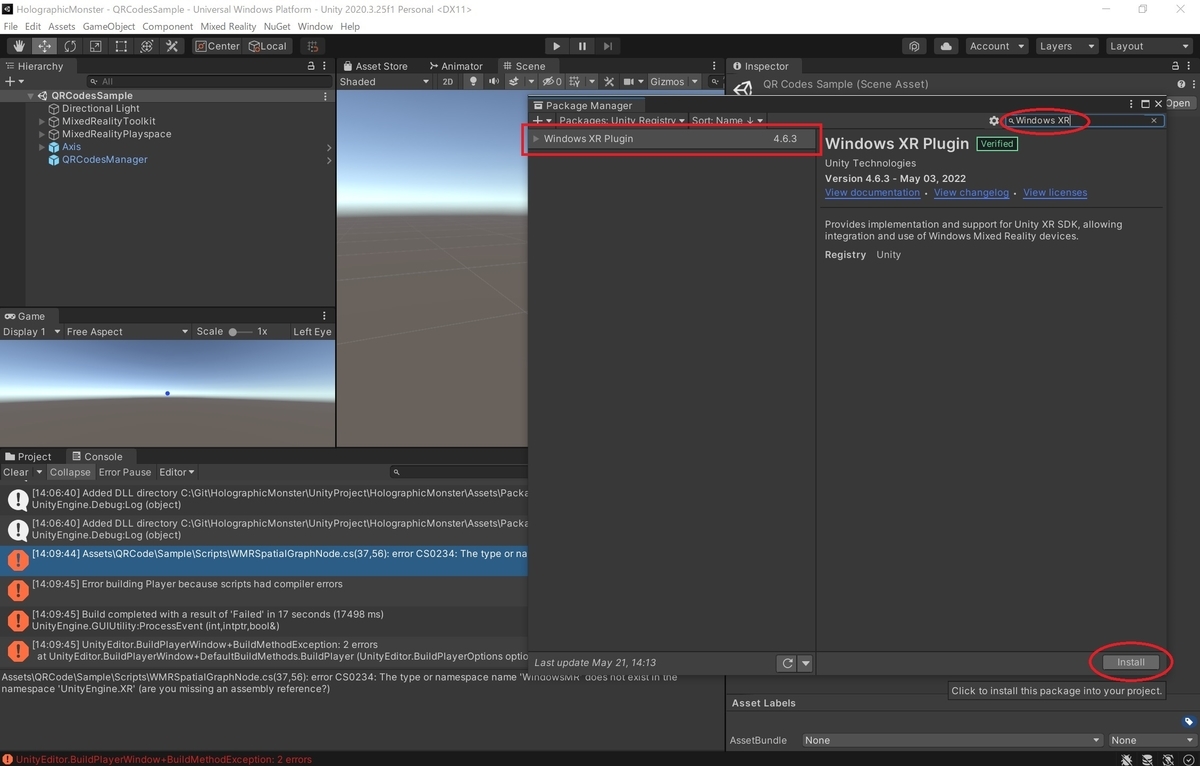The width and height of the screenshot is (1200, 766).
Task: Select the Rotate tool
Action: coord(70,46)
